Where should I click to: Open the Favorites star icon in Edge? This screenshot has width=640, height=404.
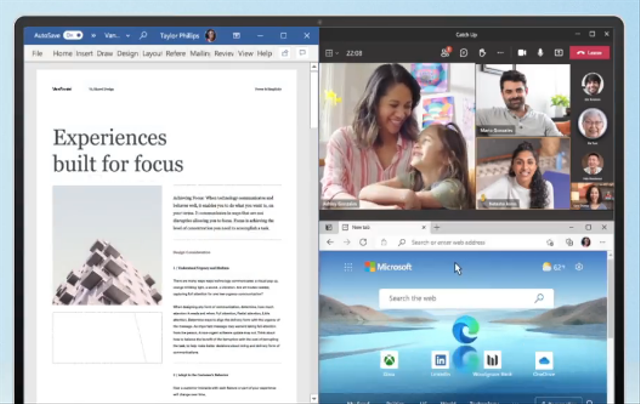click(x=550, y=242)
